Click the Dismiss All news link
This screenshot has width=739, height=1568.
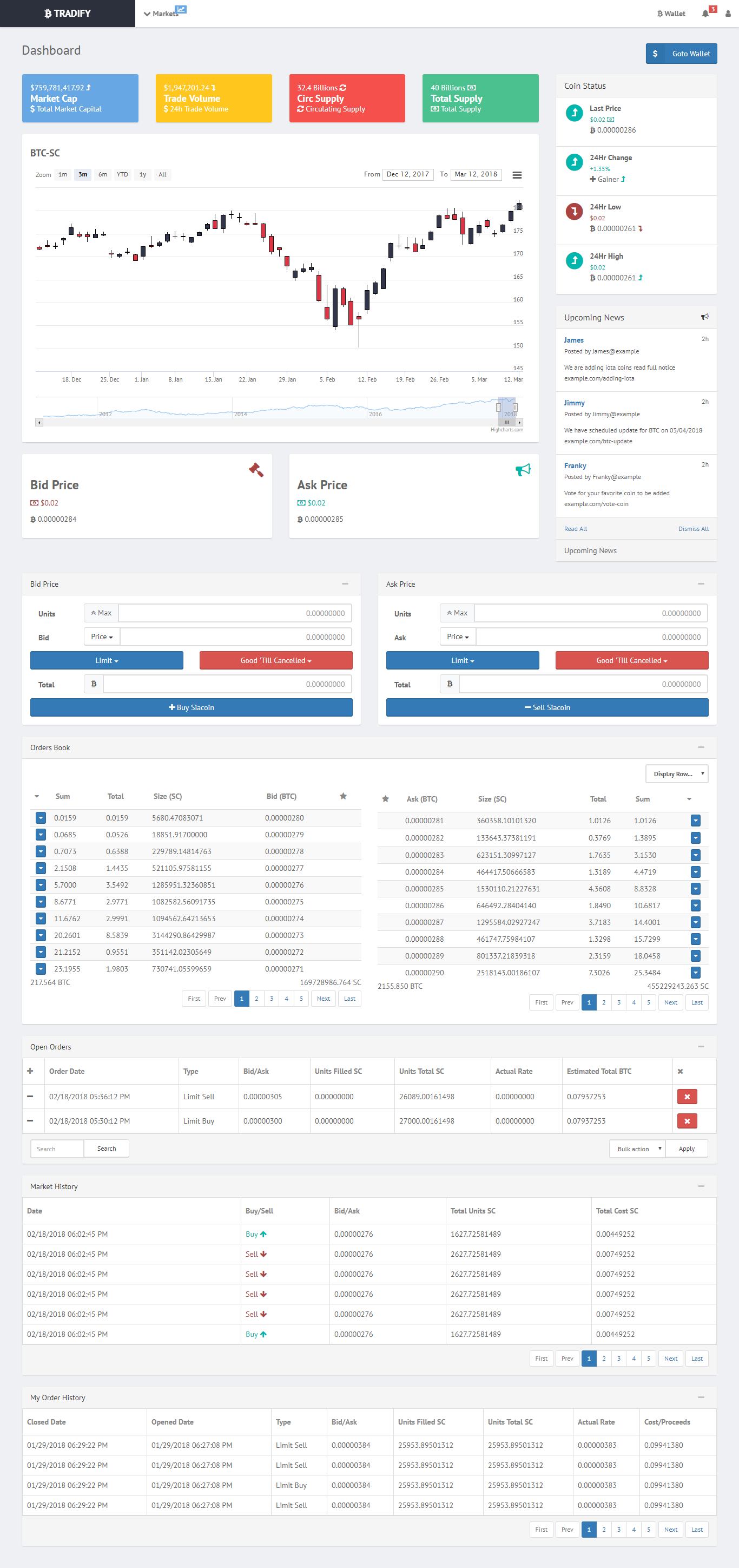coord(694,529)
